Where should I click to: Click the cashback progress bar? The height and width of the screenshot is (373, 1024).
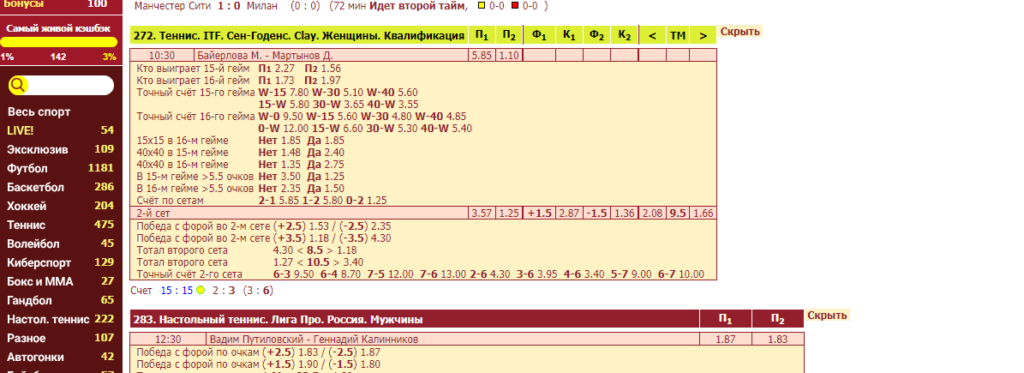click(59, 42)
